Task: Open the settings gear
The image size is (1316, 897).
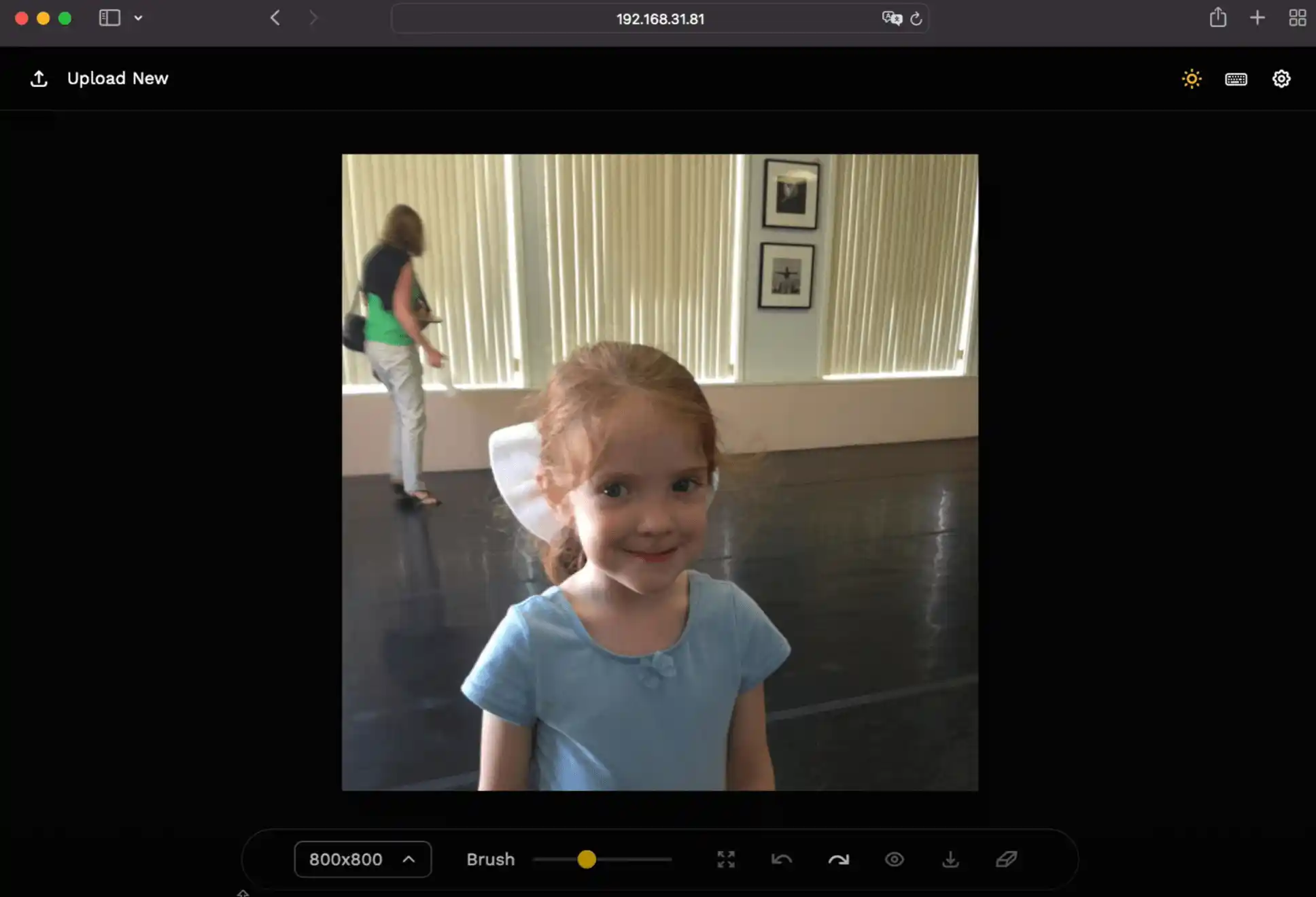Action: pos(1281,79)
